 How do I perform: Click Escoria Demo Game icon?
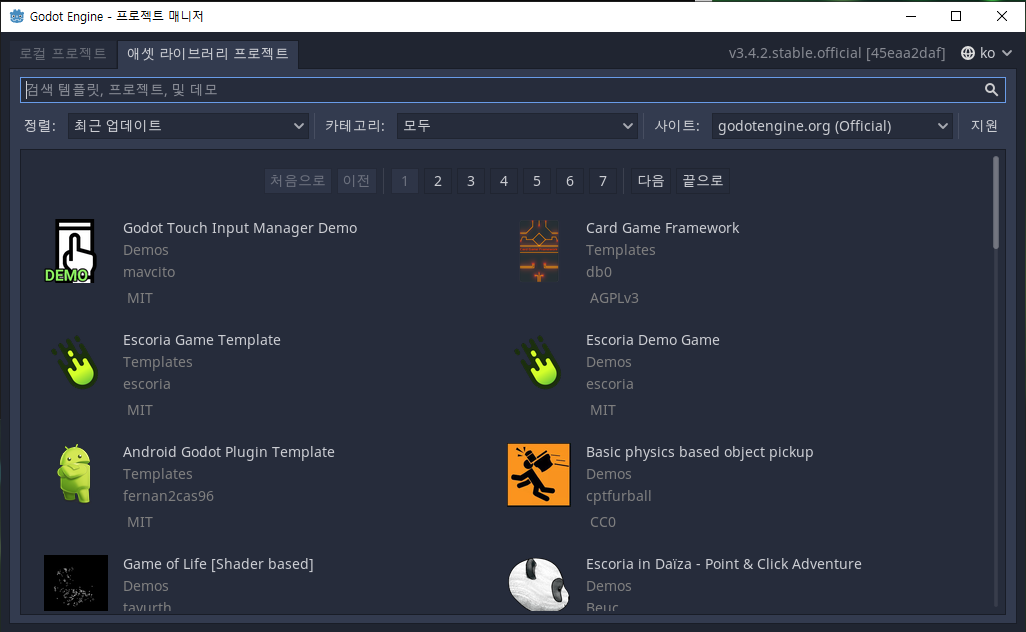pos(539,362)
